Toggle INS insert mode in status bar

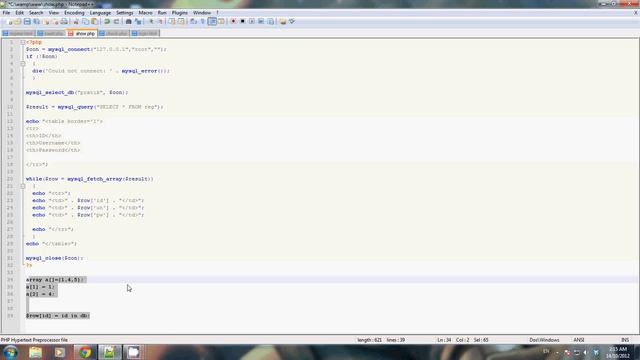pyautogui.click(x=624, y=340)
